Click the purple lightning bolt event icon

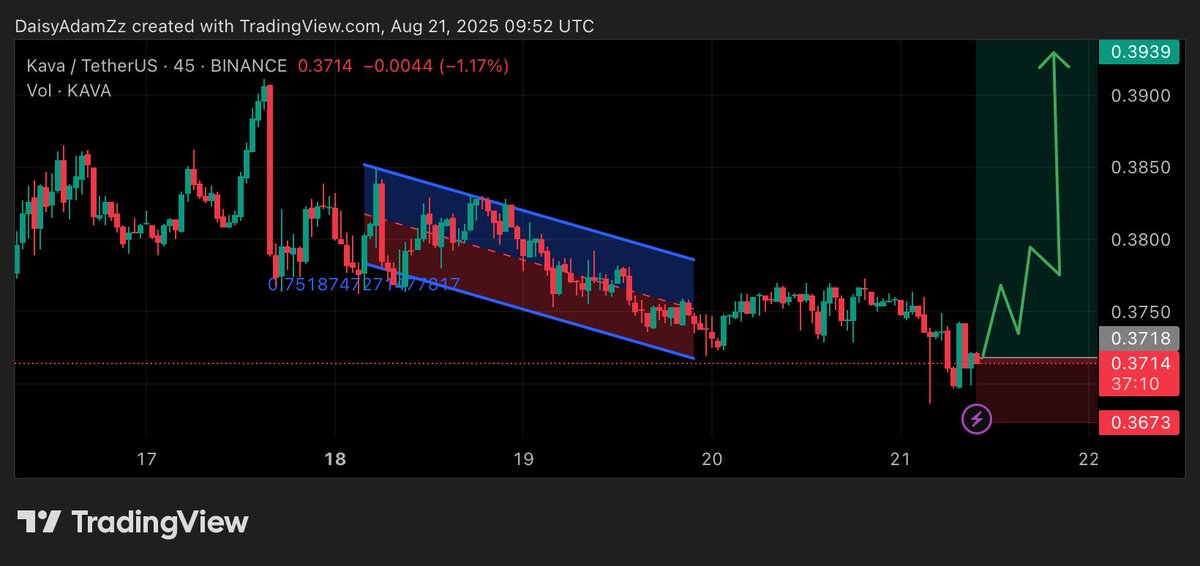pos(977,419)
